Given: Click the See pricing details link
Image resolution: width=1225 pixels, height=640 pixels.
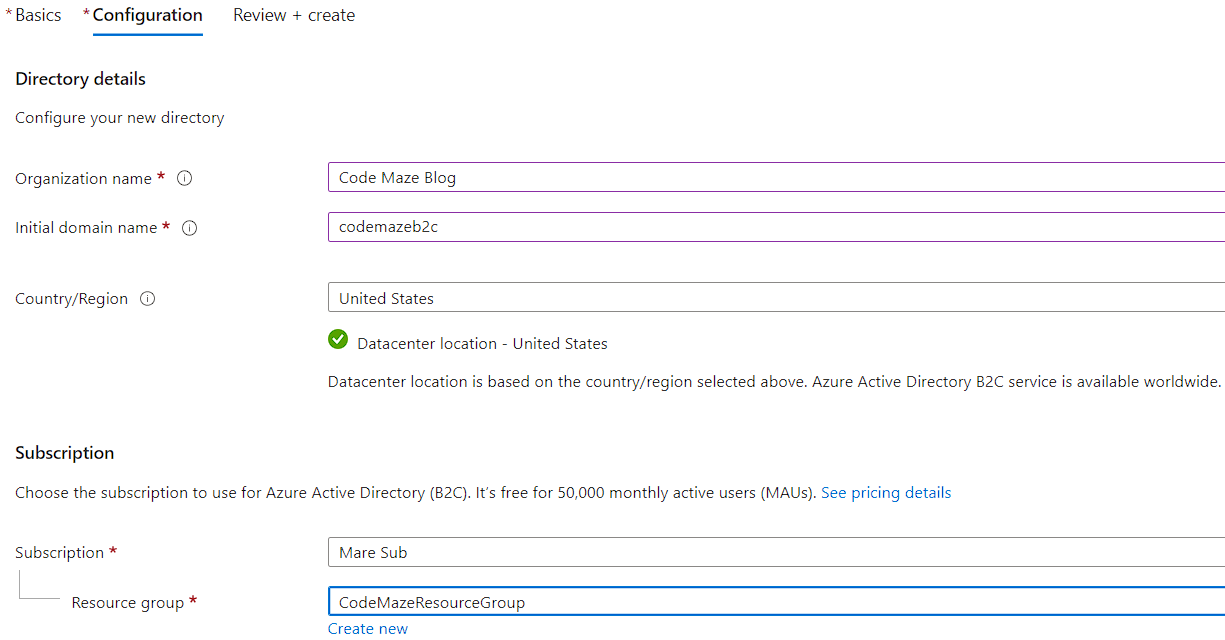Looking at the screenshot, I should click(885, 493).
